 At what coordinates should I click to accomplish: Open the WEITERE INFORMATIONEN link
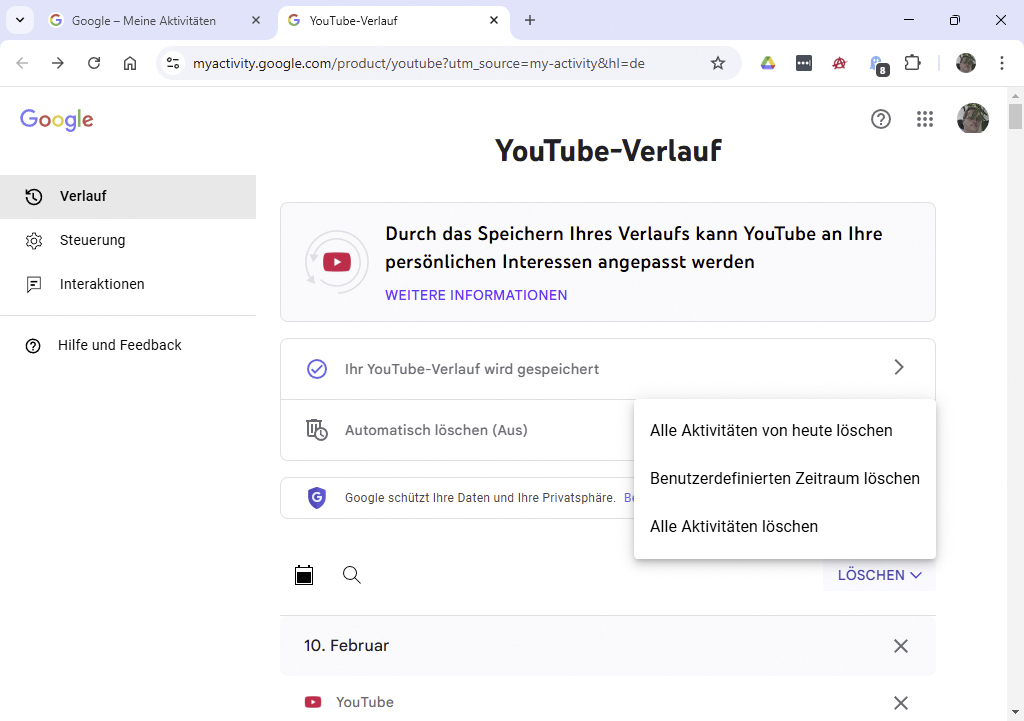tap(476, 295)
